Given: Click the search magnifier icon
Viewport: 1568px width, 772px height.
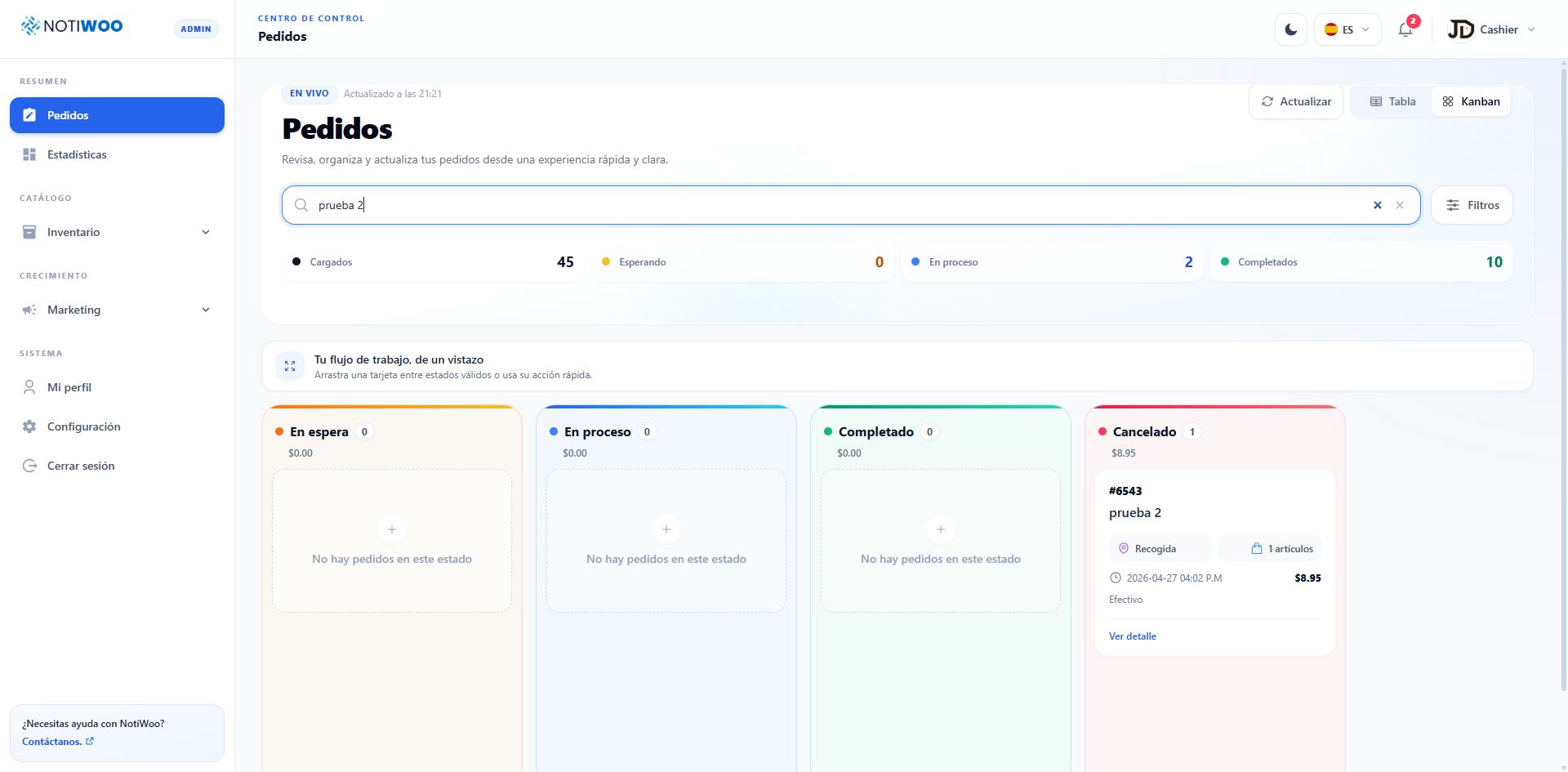Looking at the screenshot, I should coord(301,205).
